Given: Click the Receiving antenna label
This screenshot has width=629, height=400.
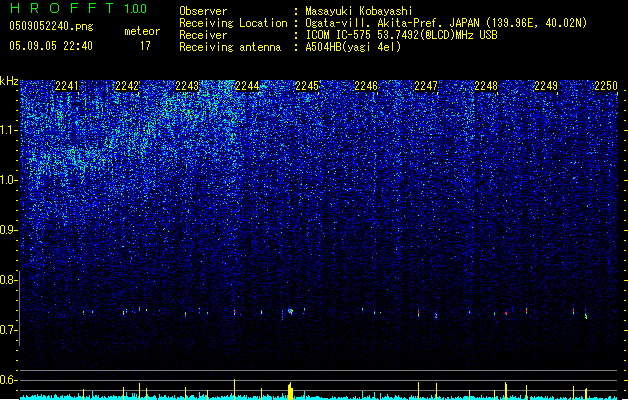Looking at the screenshot, I should pos(230,47).
